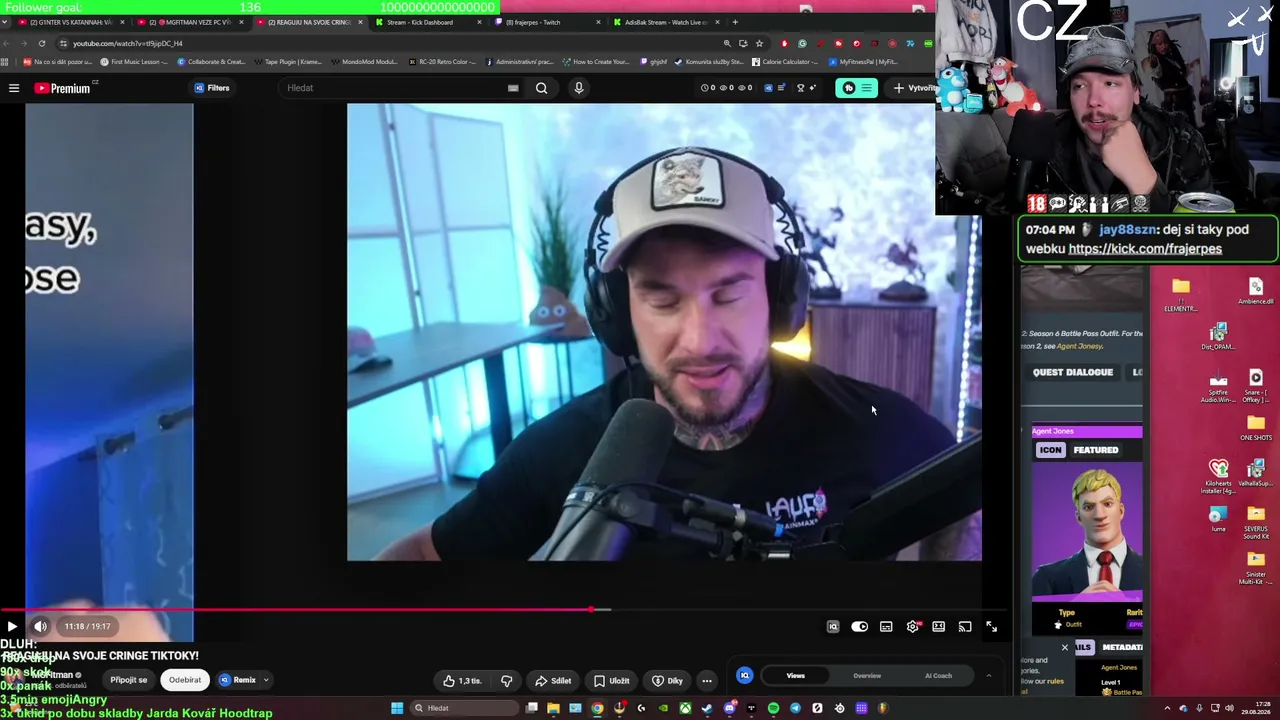This screenshot has width=1280, height=720.
Task: Close the cookie notice with X
Action: click(1064, 648)
